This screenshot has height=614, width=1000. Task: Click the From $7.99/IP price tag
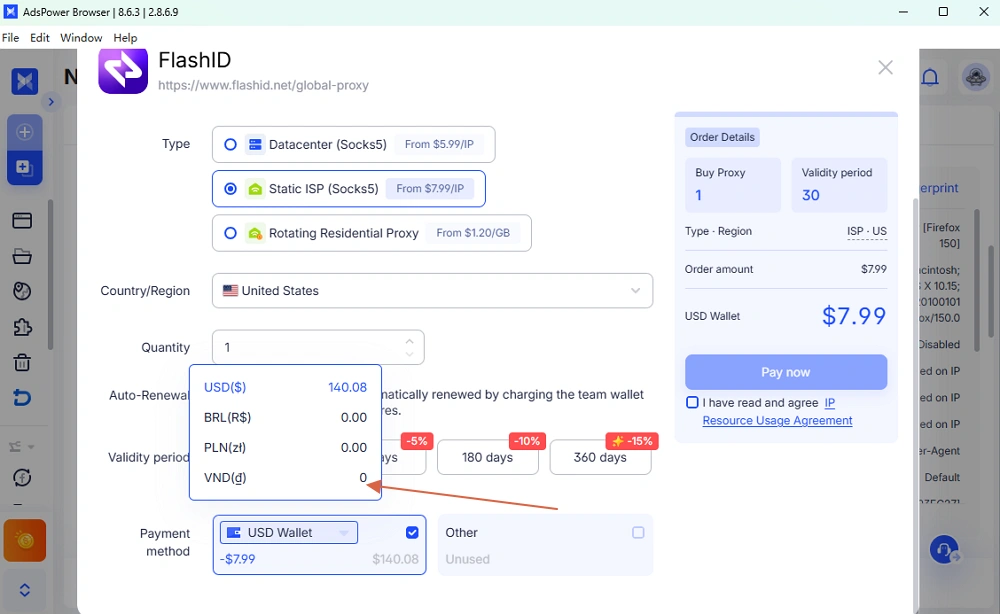(x=430, y=189)
